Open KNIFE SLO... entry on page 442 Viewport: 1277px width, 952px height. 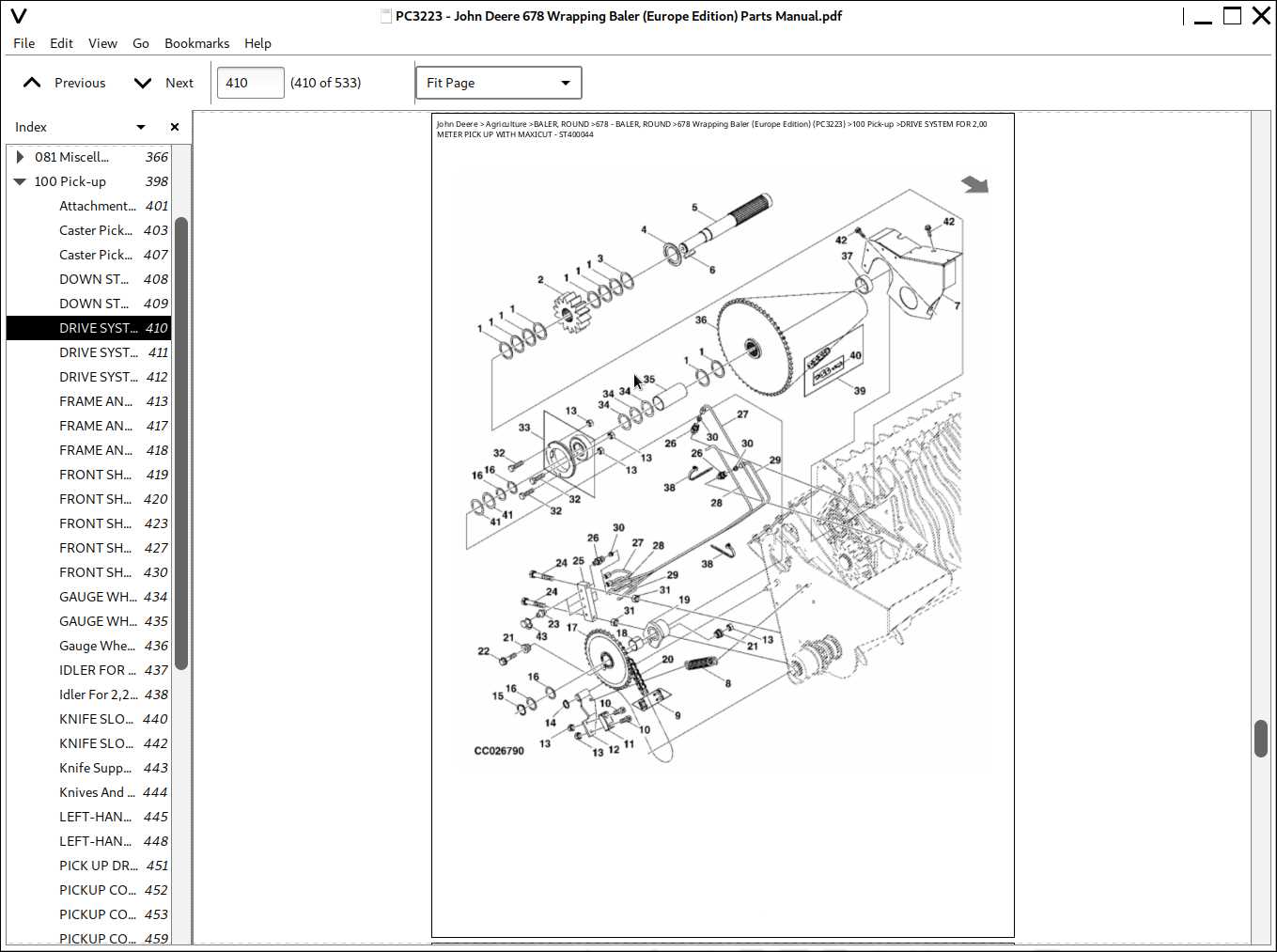pos(89,743)
